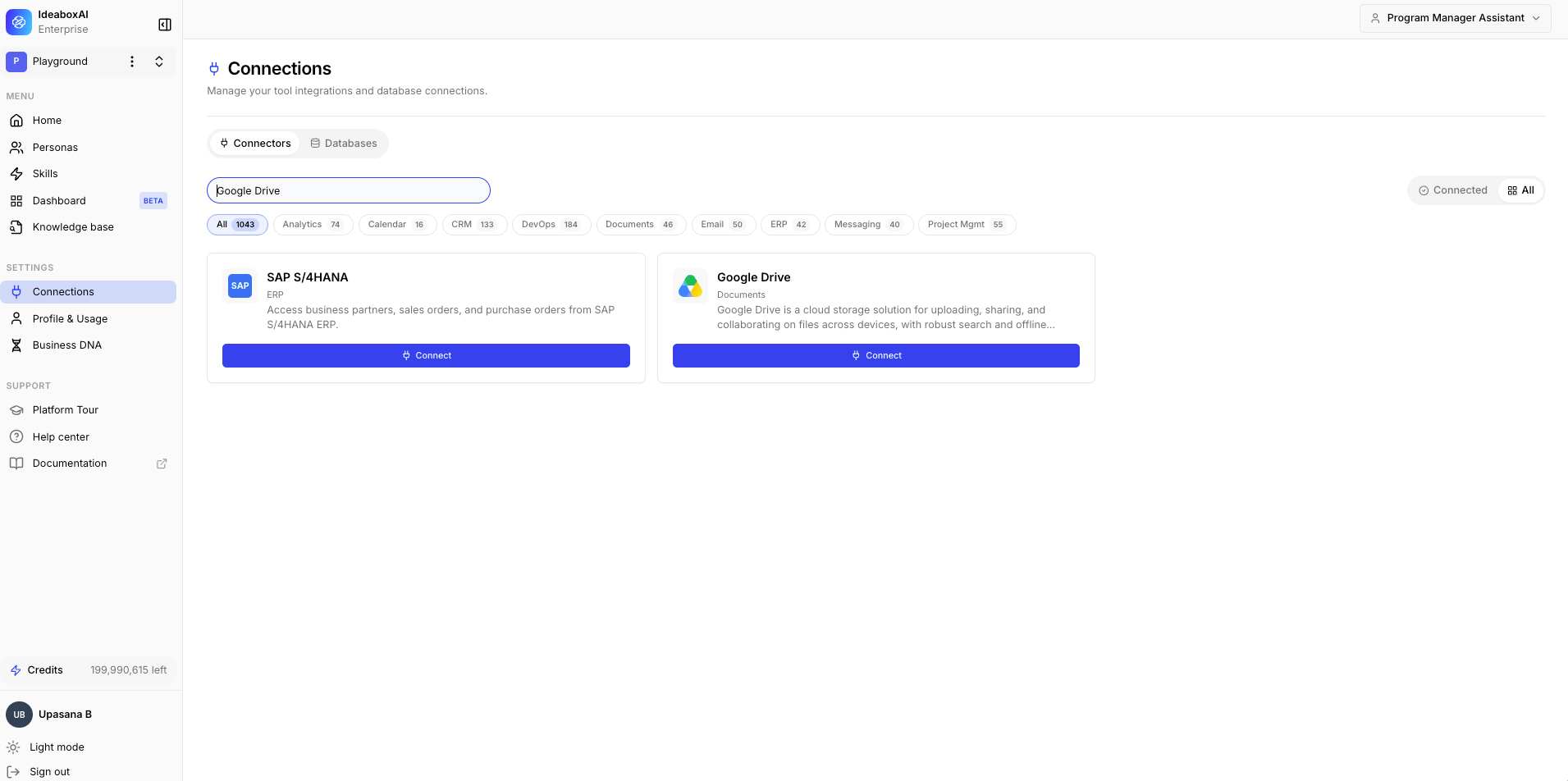Click the Home house icon
Viewport: 1568px width, 781px height.
[x=16, y=121]
